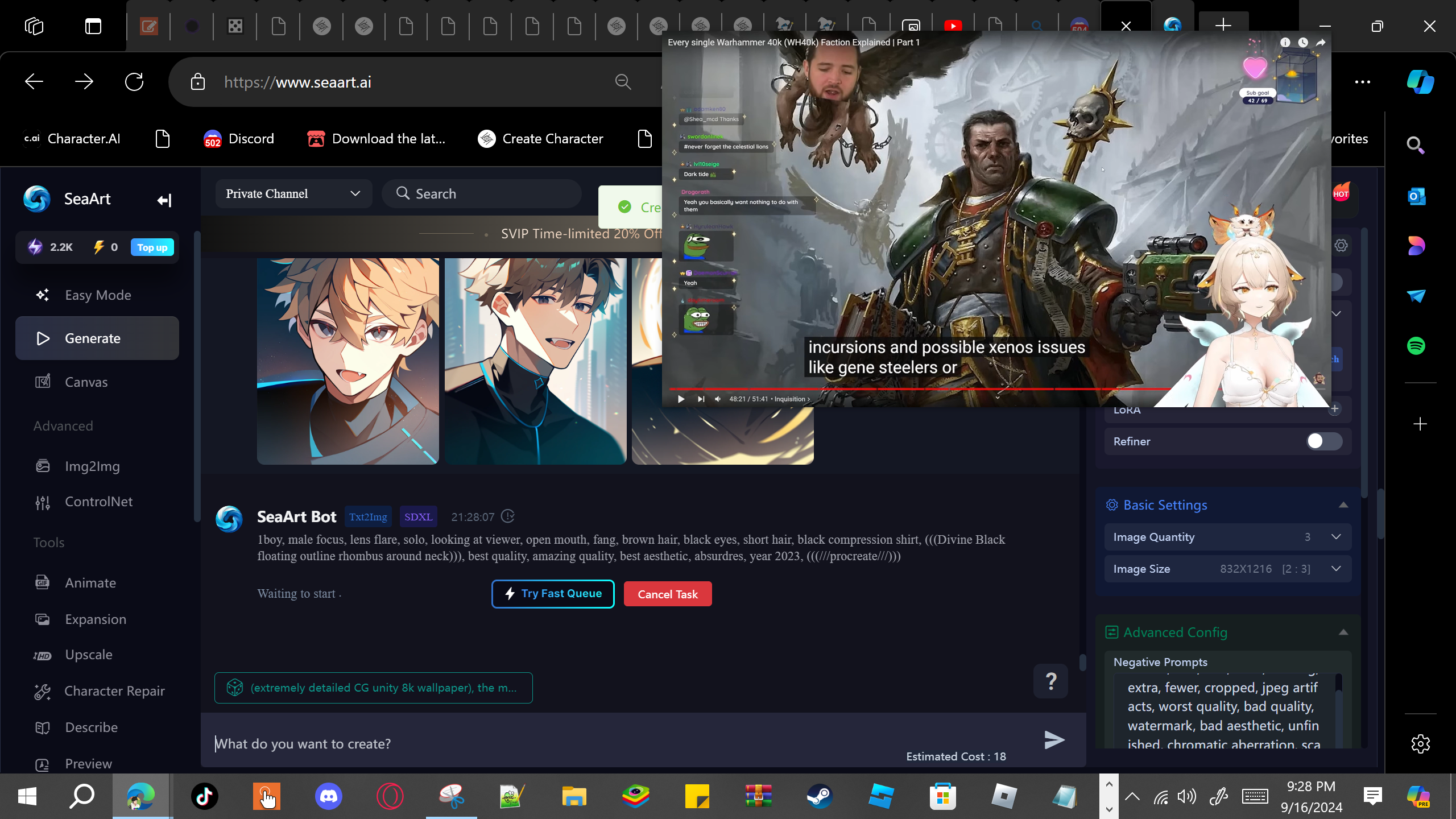This screenshot has width=1456, height=819.
Task: Click the Upscale HD icon
Action: [x=43, y=655]
